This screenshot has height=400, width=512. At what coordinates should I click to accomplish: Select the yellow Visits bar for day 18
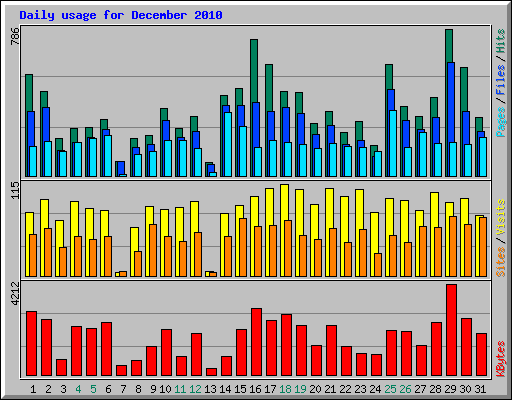tap(285, 202)
